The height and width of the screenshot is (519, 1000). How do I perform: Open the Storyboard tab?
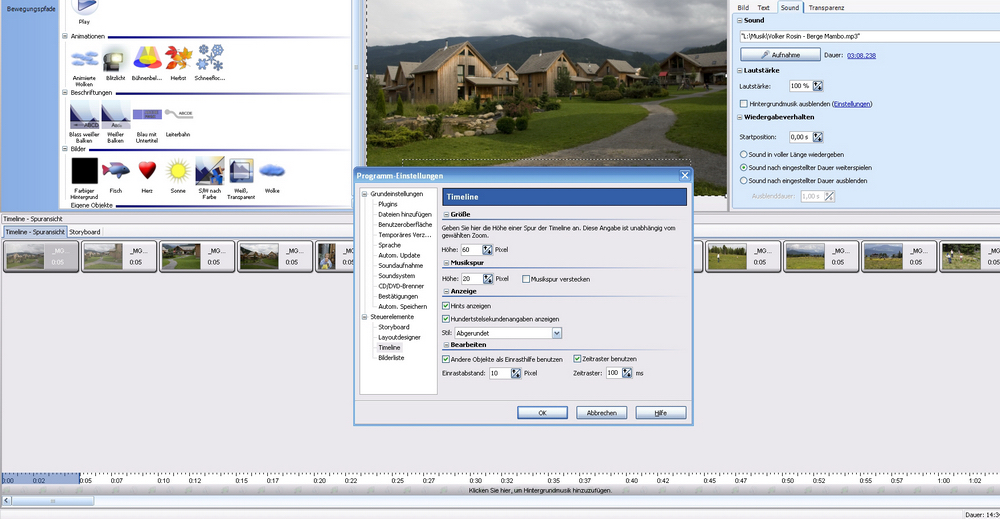tap(85, 232)
